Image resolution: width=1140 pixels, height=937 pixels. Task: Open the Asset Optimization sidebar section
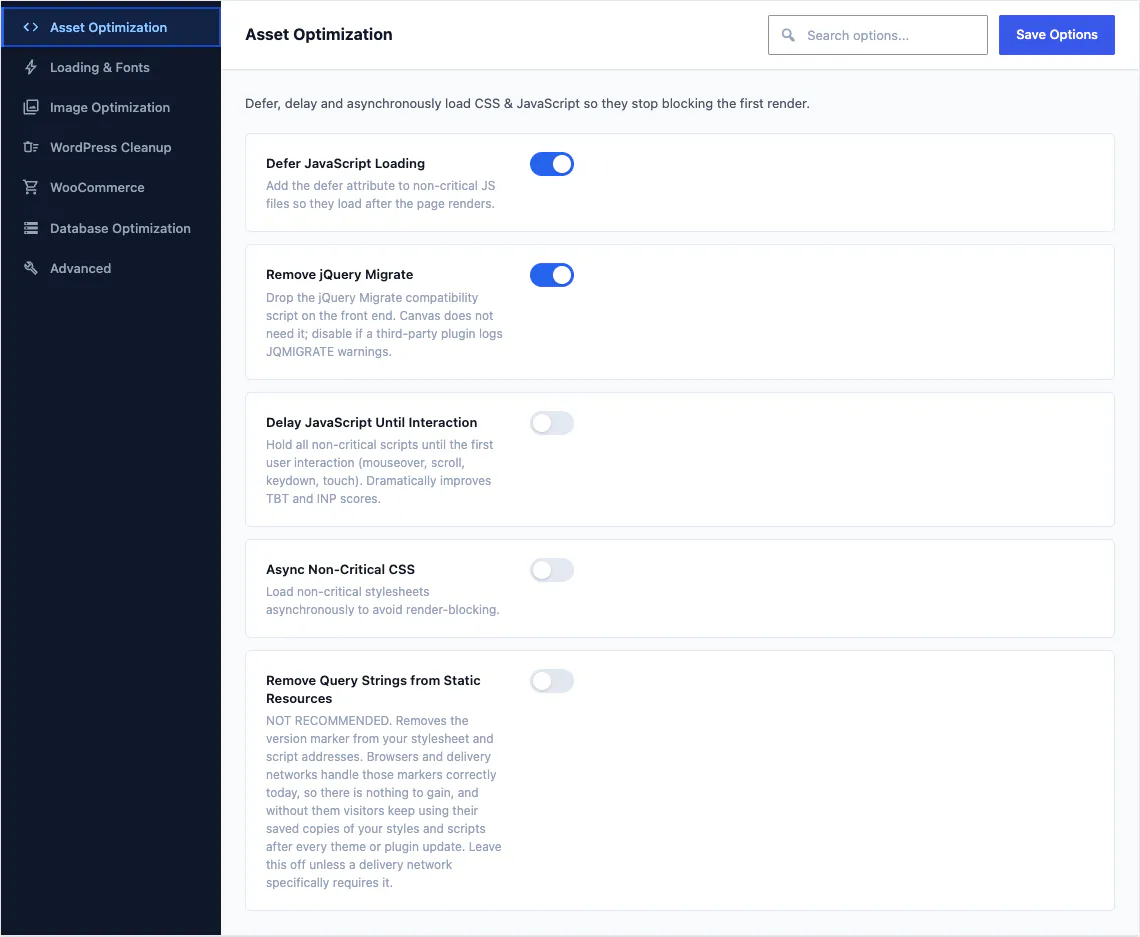pos(111,27)
